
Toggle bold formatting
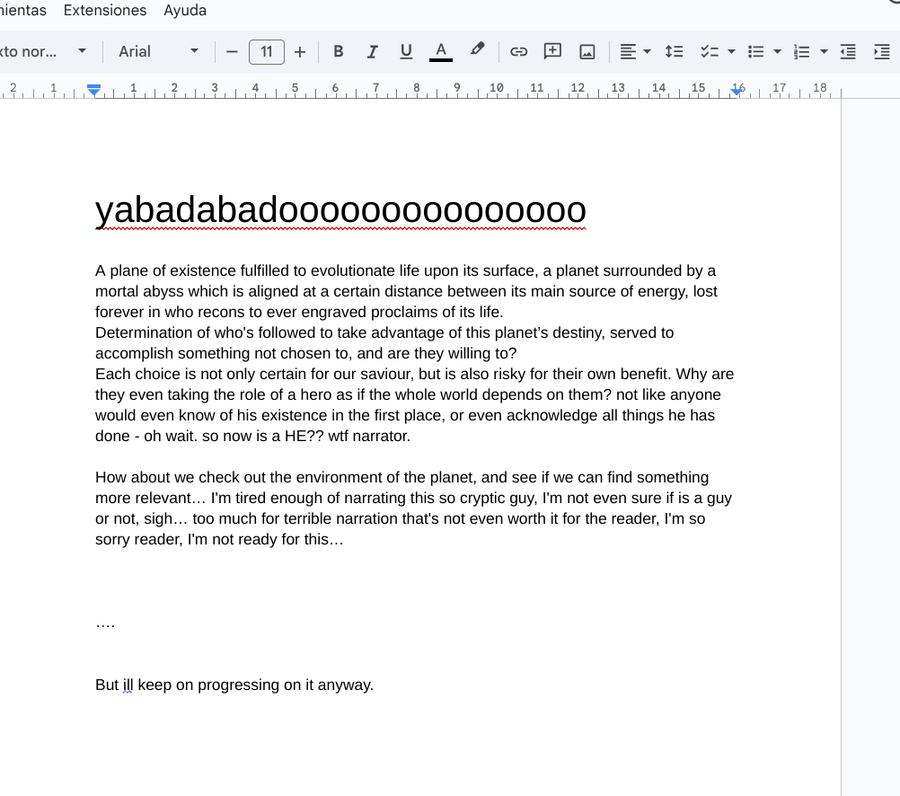click(338, 52)
